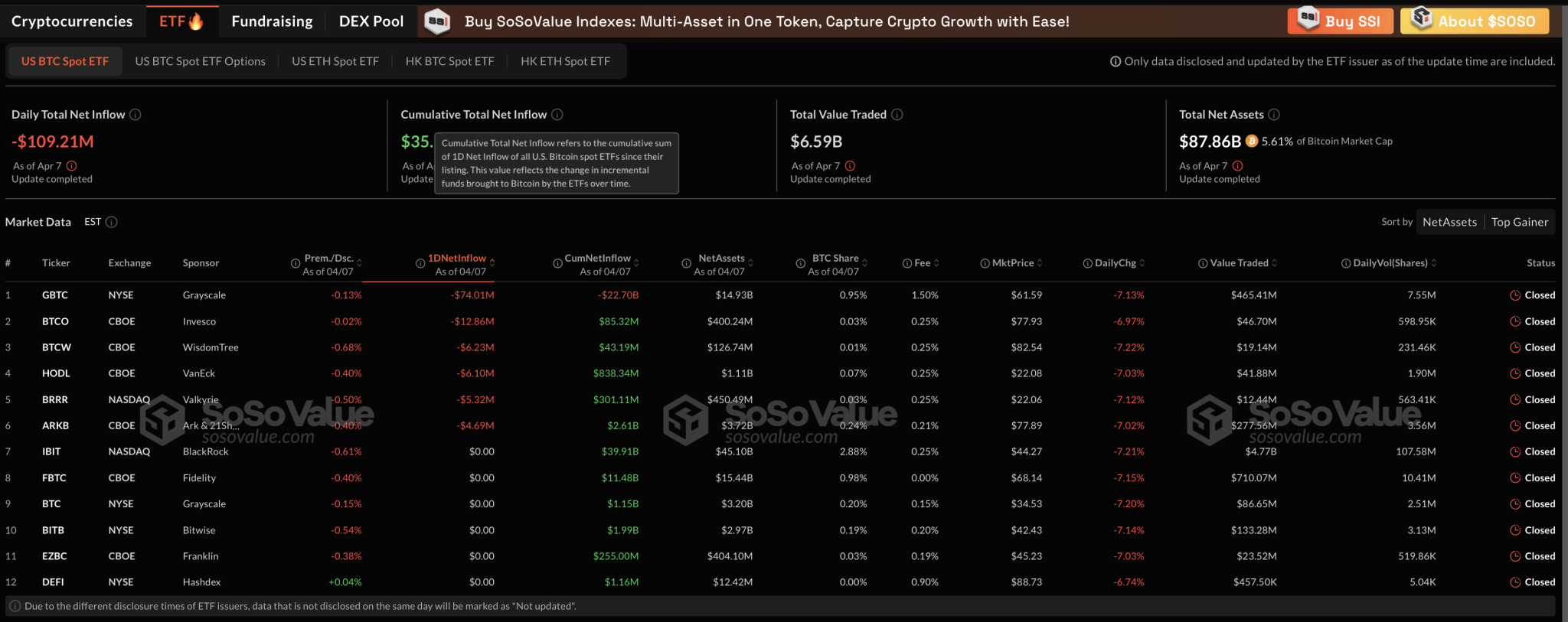The image size is (1568, 622).
Task: Open info icon beside Daily Total Net Inflow
Action: tap(135, 115)
